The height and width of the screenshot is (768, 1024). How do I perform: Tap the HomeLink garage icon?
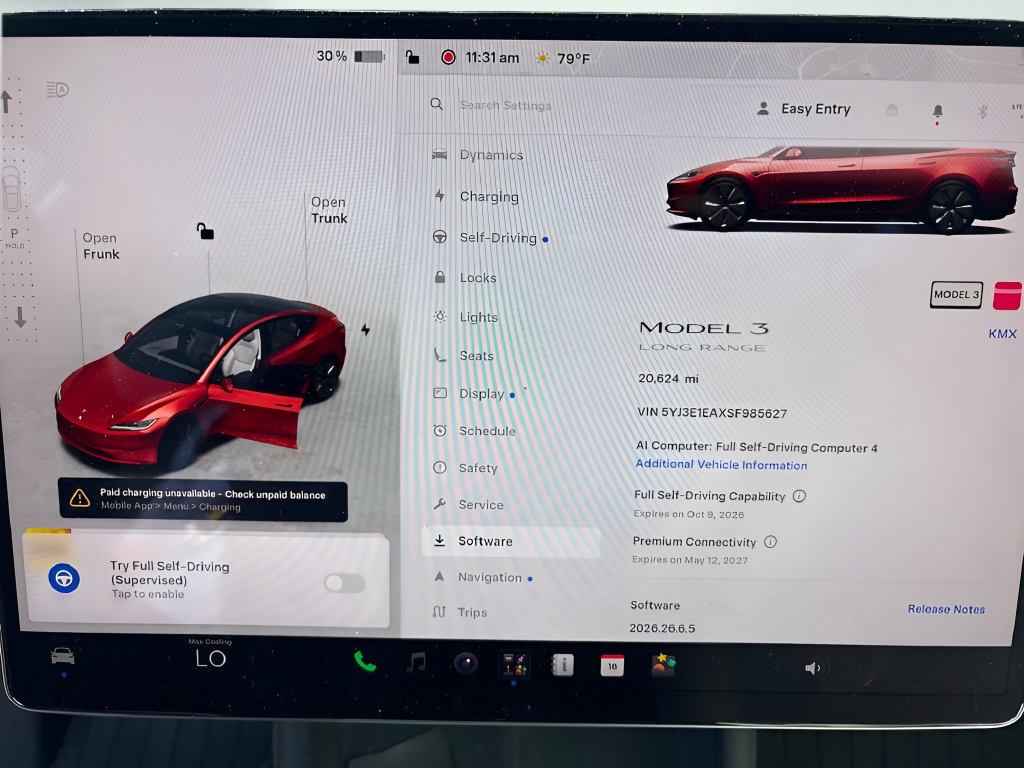(x=891, y=110)
